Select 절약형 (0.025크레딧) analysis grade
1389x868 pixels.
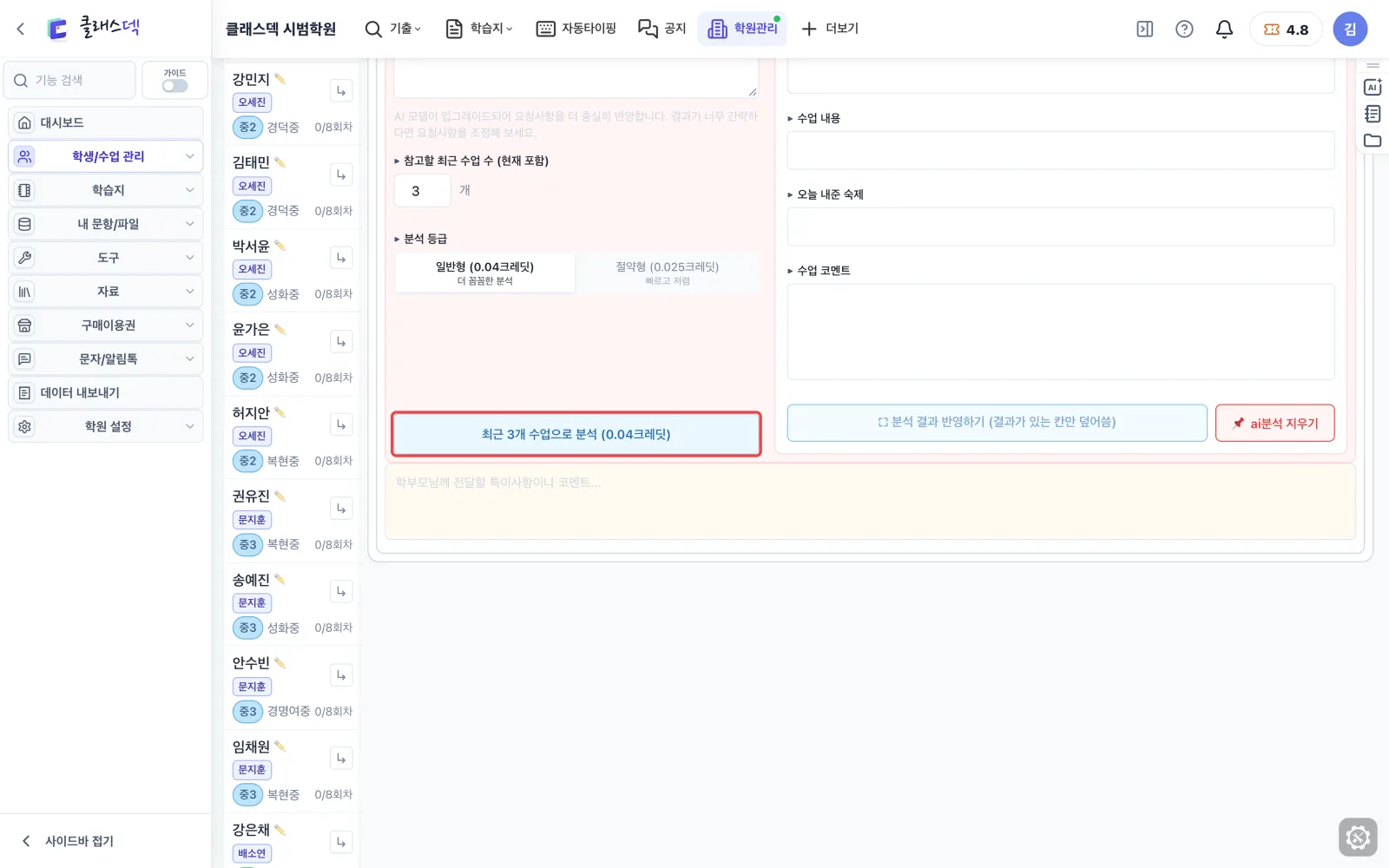[668, 273]
